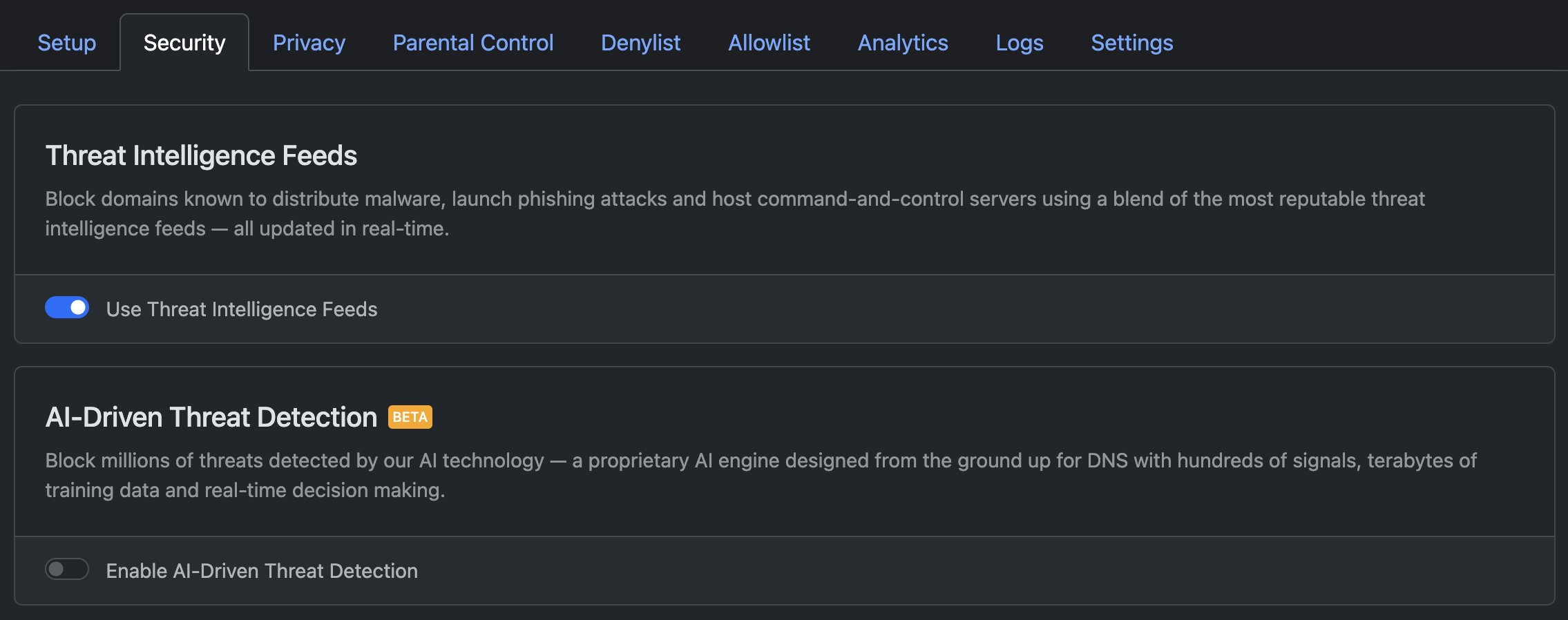Go to the Settings tab
The width and height of the screenshot is (1568, 620).
point(1131,42)
